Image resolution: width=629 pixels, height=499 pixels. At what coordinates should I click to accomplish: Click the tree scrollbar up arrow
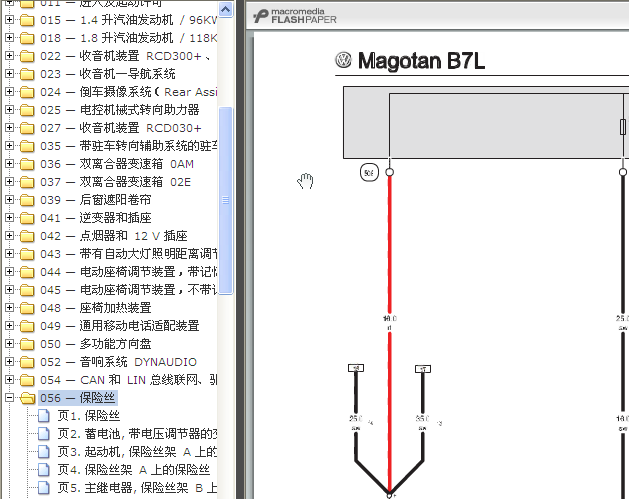coord(225,9)
